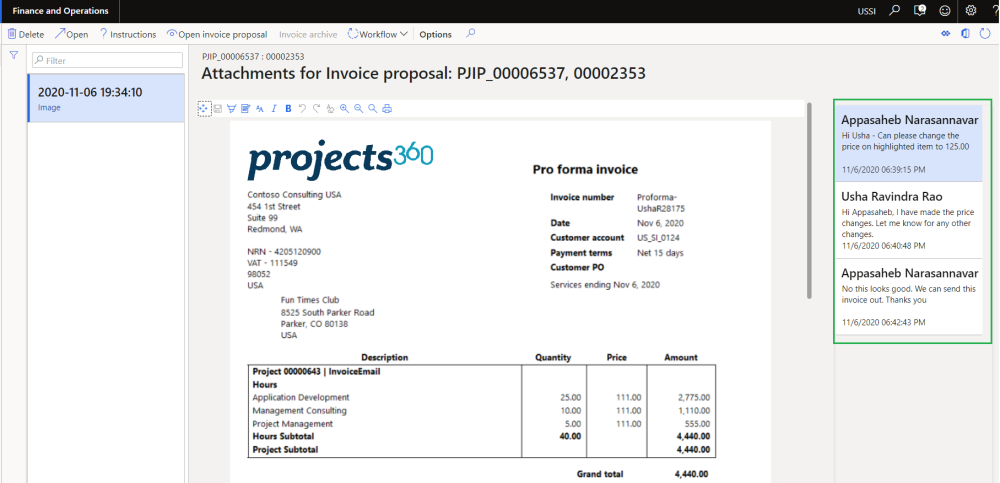Open Instructions from the action pane
Viewport: 1000px width, 483px height.
(x=128, y=34)
